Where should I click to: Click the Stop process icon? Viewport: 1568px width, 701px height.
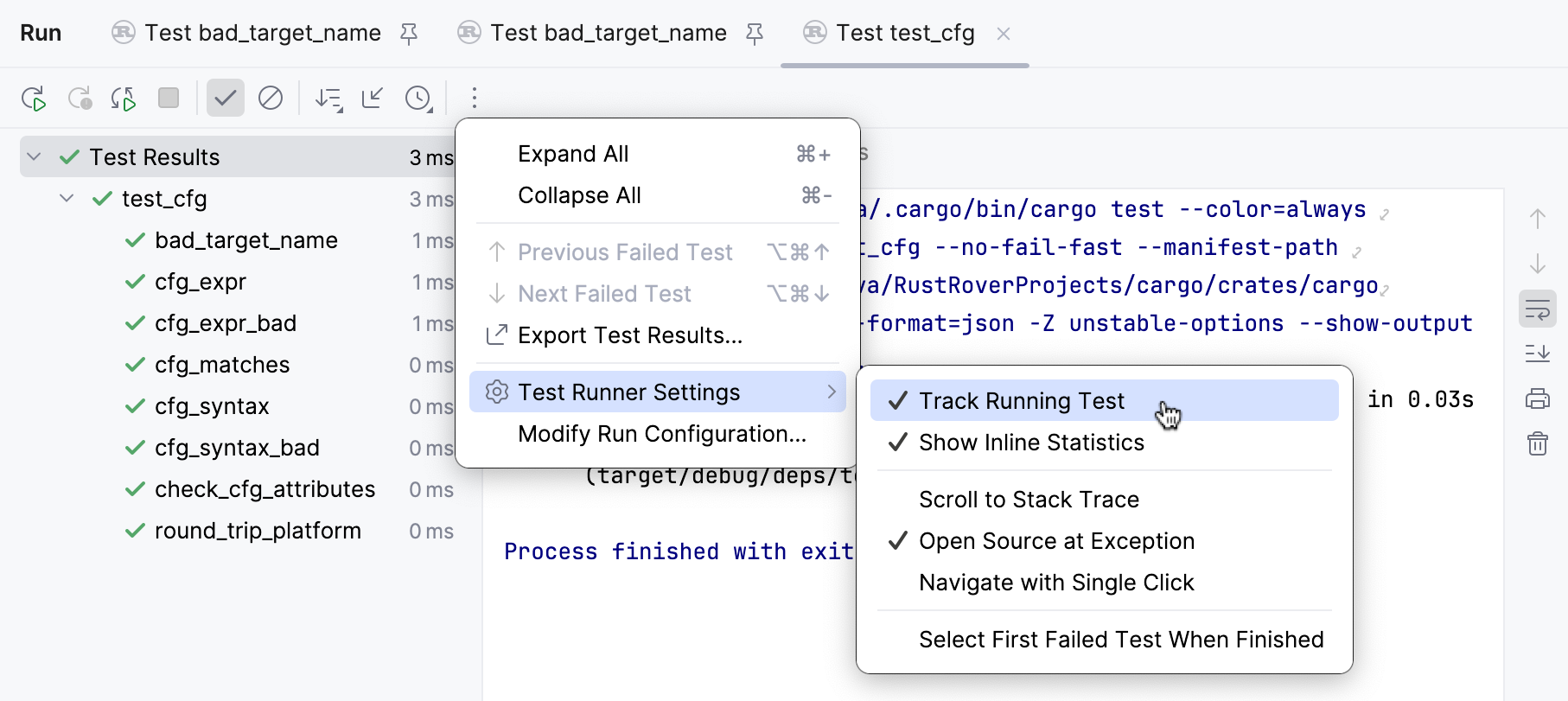point(169,98)
